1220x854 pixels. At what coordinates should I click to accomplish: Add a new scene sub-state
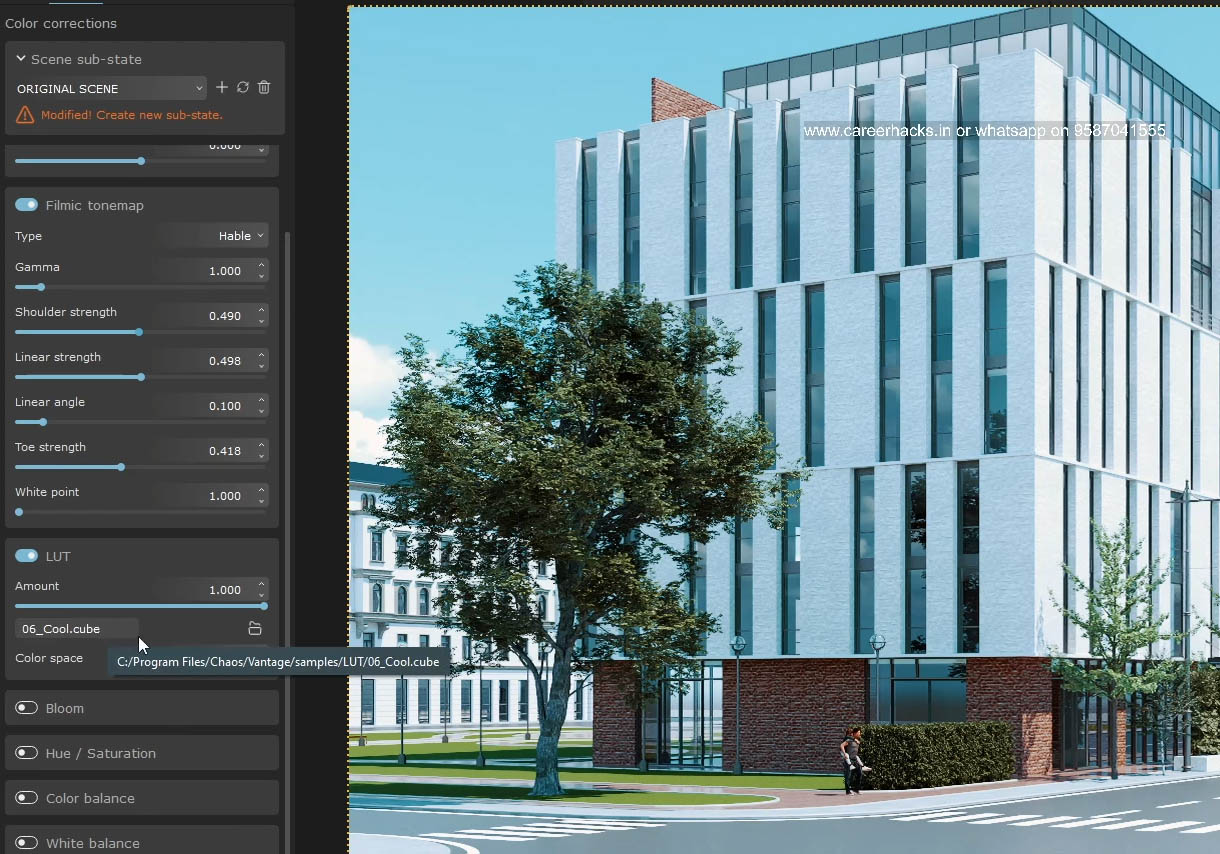[x=222, y=88]
